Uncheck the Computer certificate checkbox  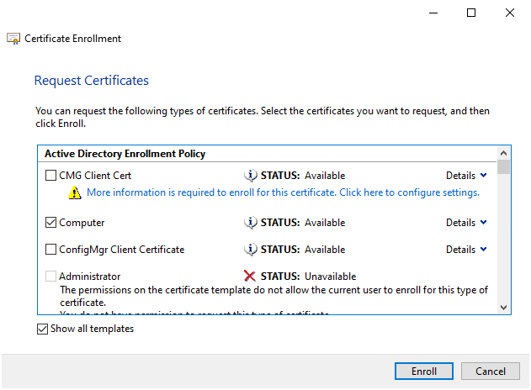pos(51,222)
